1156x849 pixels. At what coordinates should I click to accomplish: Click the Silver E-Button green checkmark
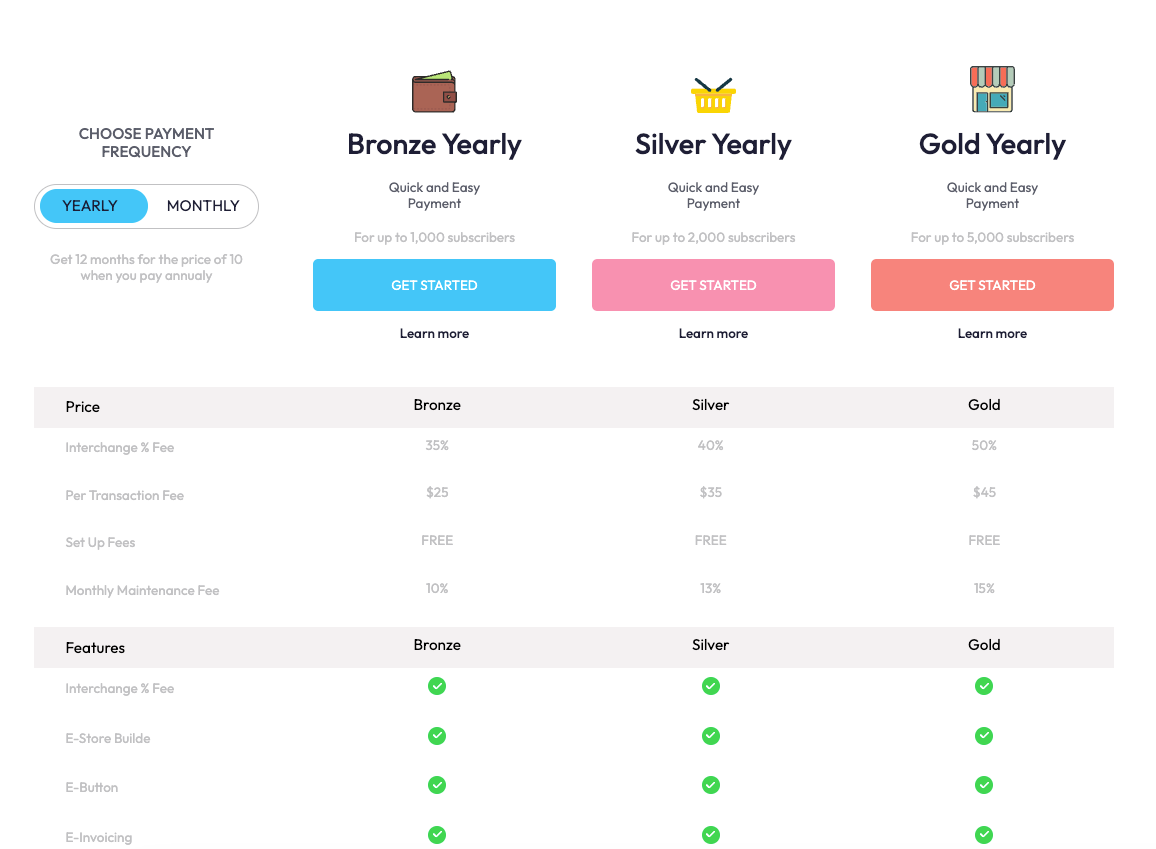coord(711,785)
